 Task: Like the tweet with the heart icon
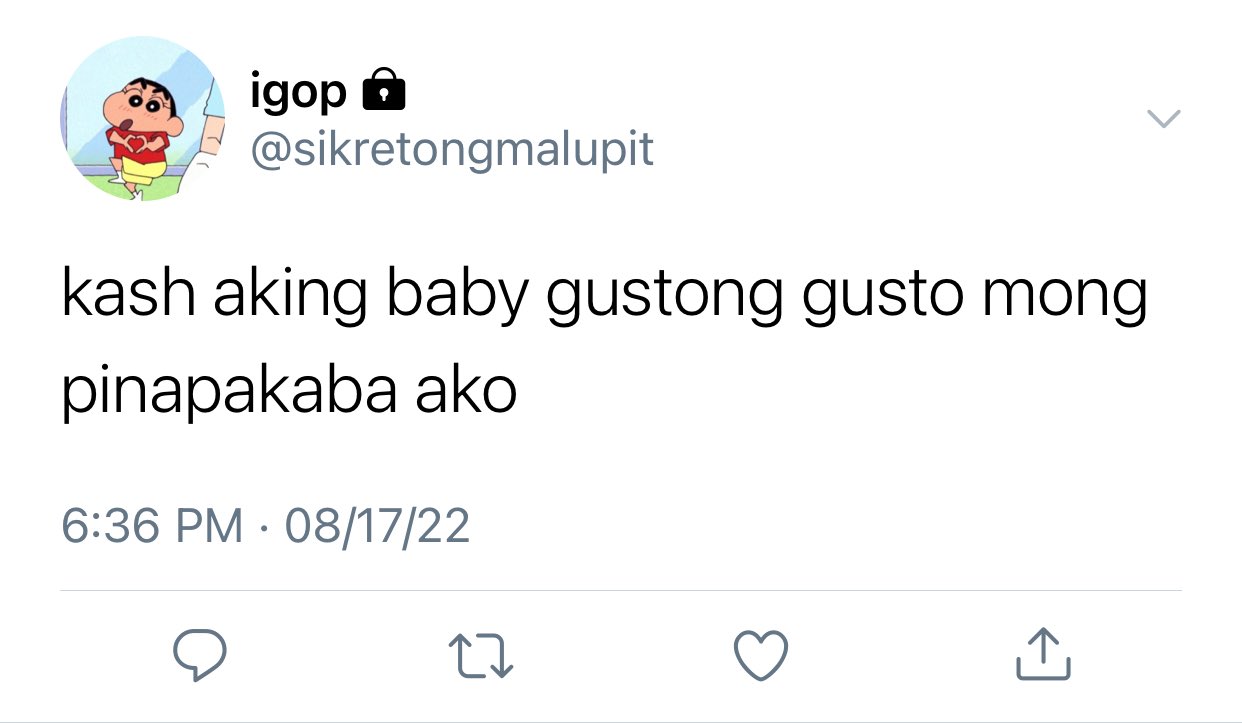pyautogui.click(x=762, y=655)
